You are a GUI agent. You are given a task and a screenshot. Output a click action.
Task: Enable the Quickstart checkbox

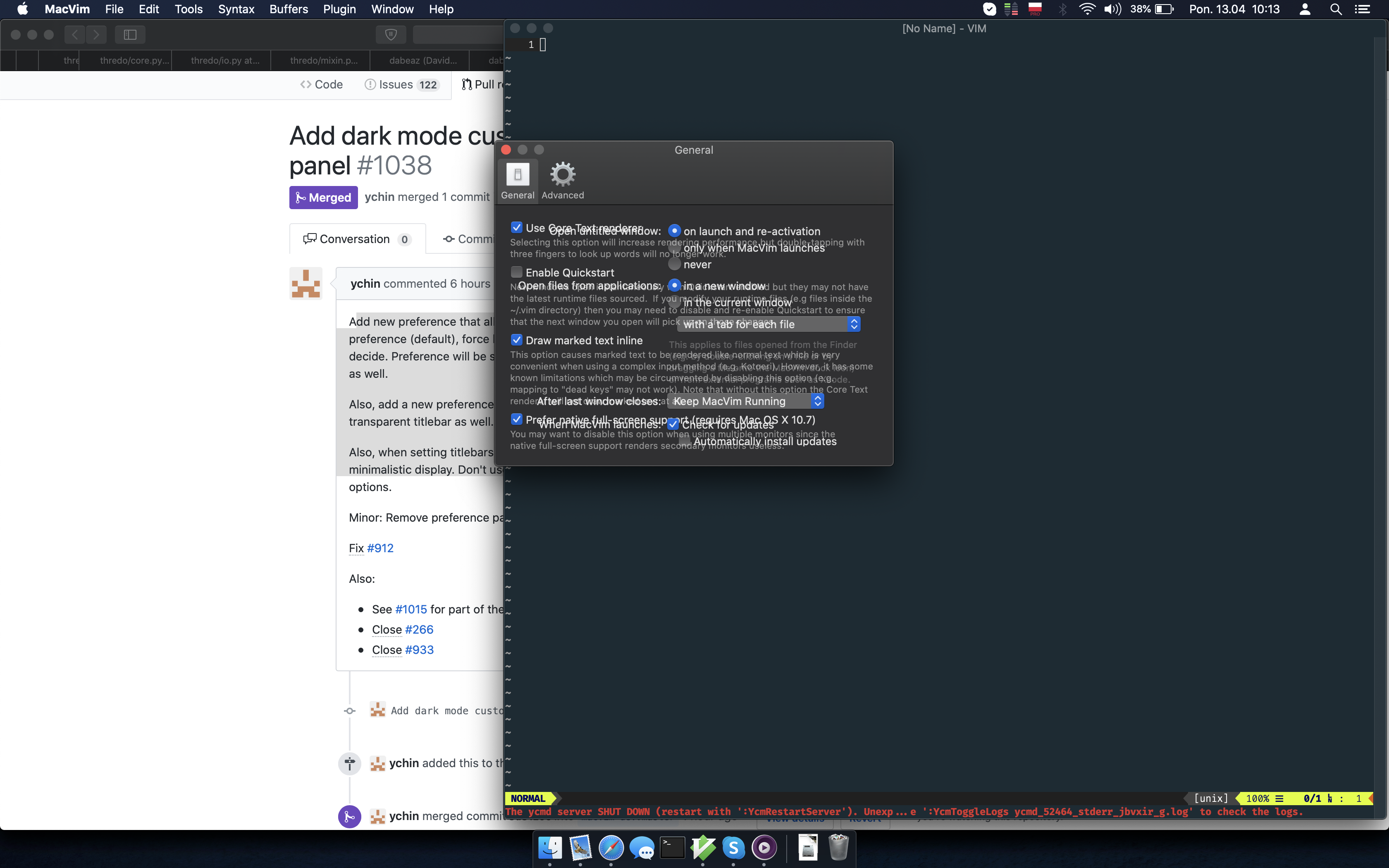coord(517,272)
